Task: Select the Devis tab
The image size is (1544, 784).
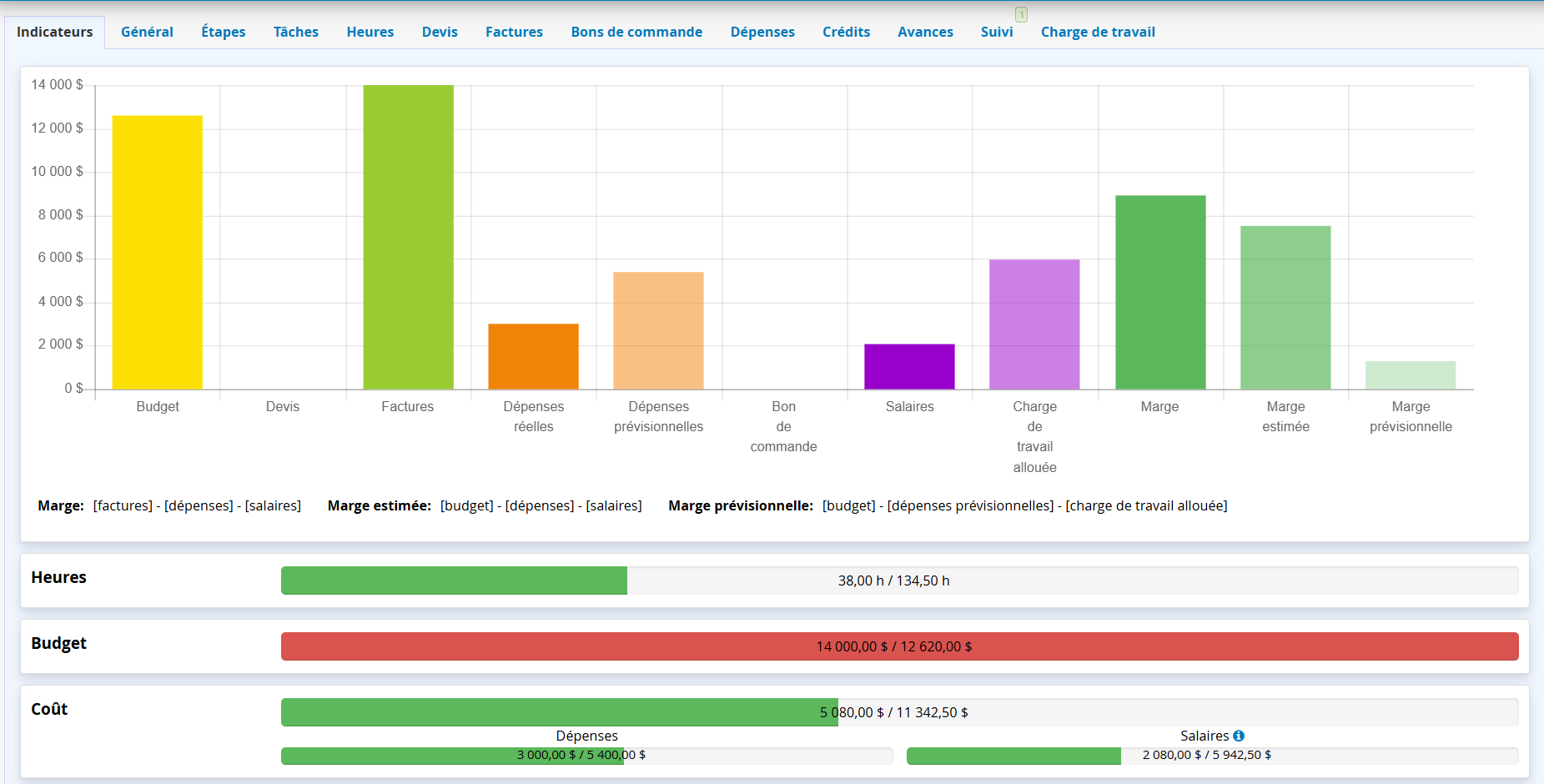Action: point(440,32)
